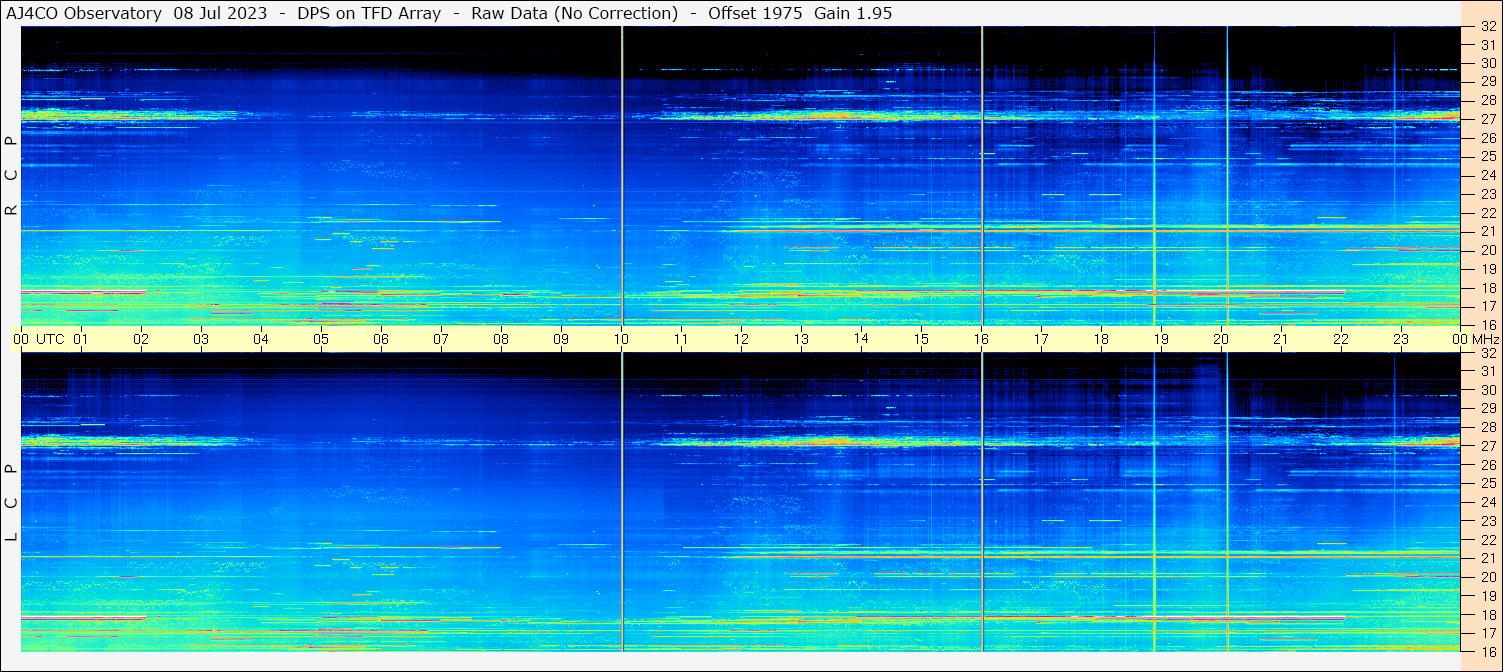The width and height of the screenshot is (1503, 672).
Task: Click the 32 MHz label of upper RCP panel
Action: coord(1487,27)
